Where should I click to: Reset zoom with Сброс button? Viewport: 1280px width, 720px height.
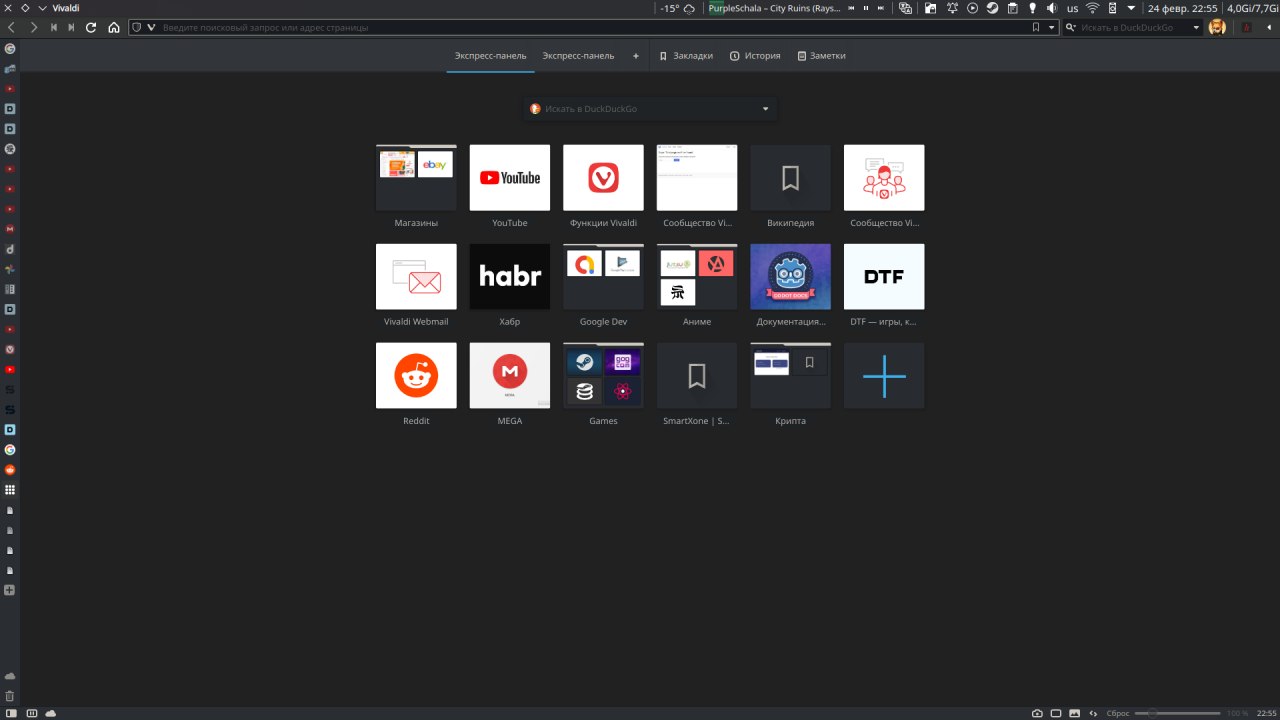tap(1118, 713)
